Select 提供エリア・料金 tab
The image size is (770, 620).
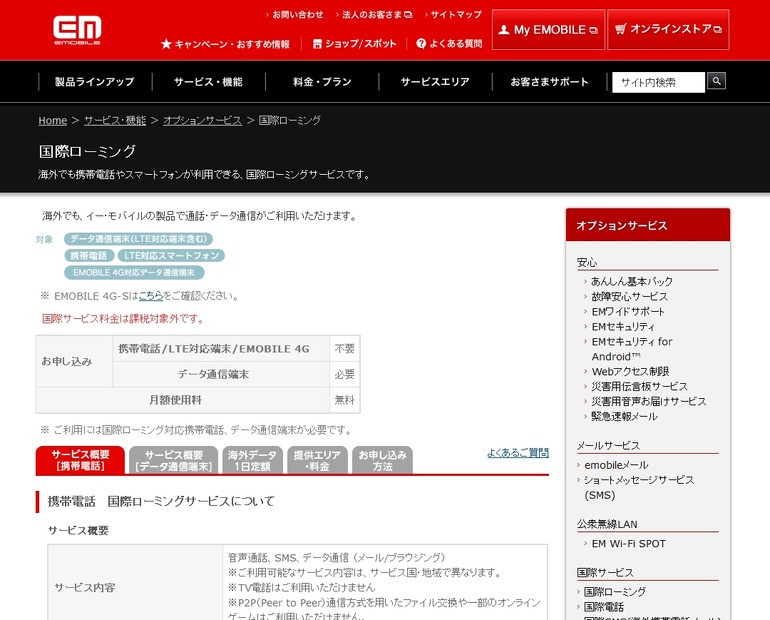(317, 460)
